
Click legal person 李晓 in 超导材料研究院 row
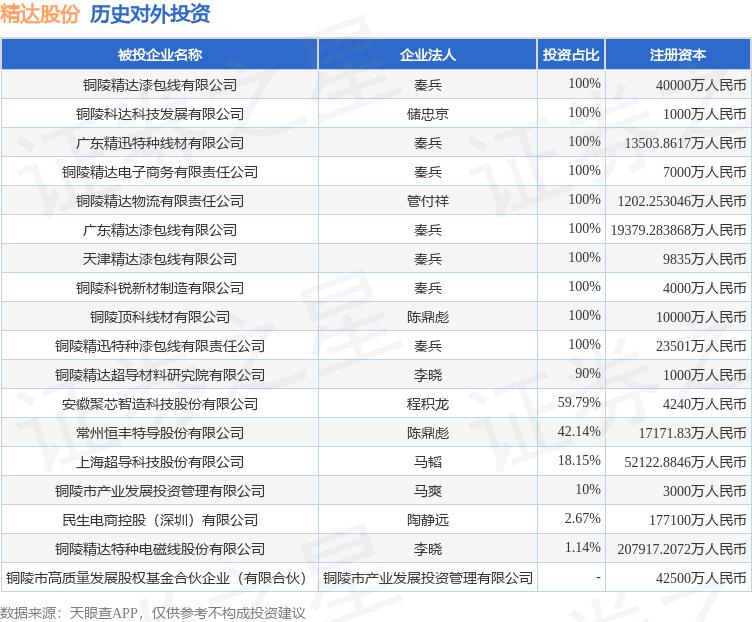point(427,375)
